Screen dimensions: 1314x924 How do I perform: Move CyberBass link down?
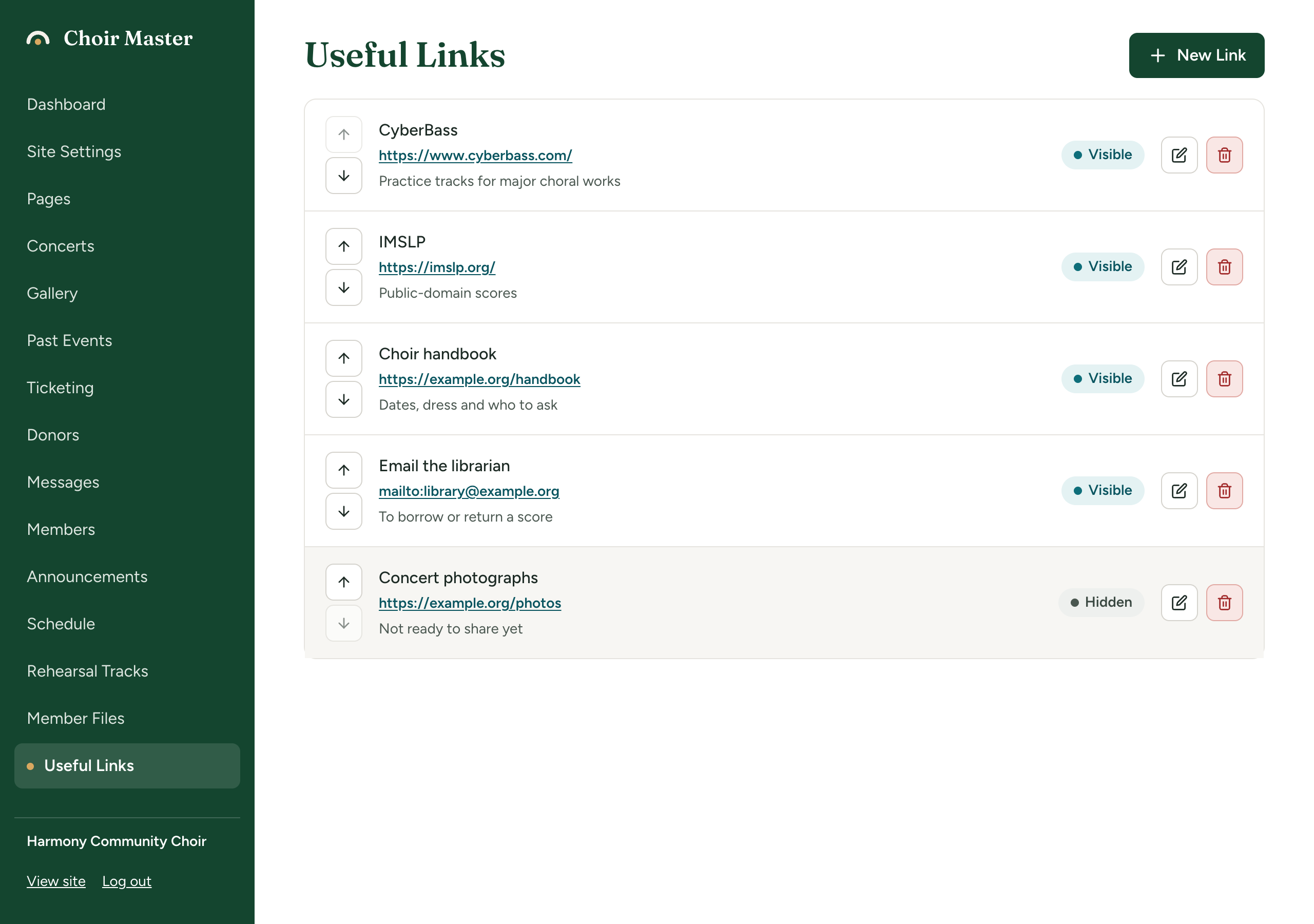click(x=343, y=176)
